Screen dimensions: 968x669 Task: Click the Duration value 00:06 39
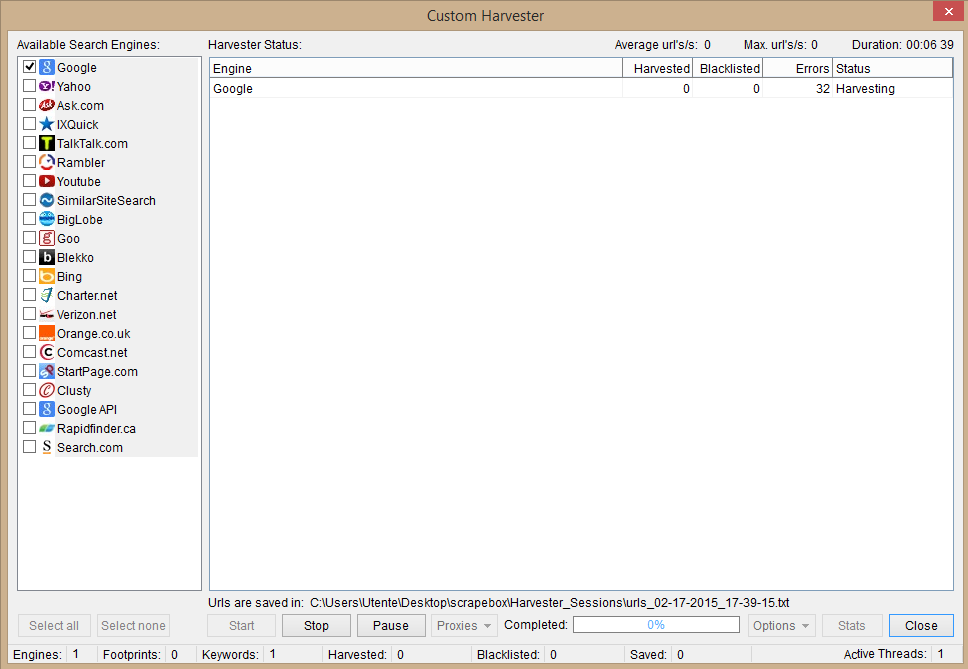click(930, 45)
